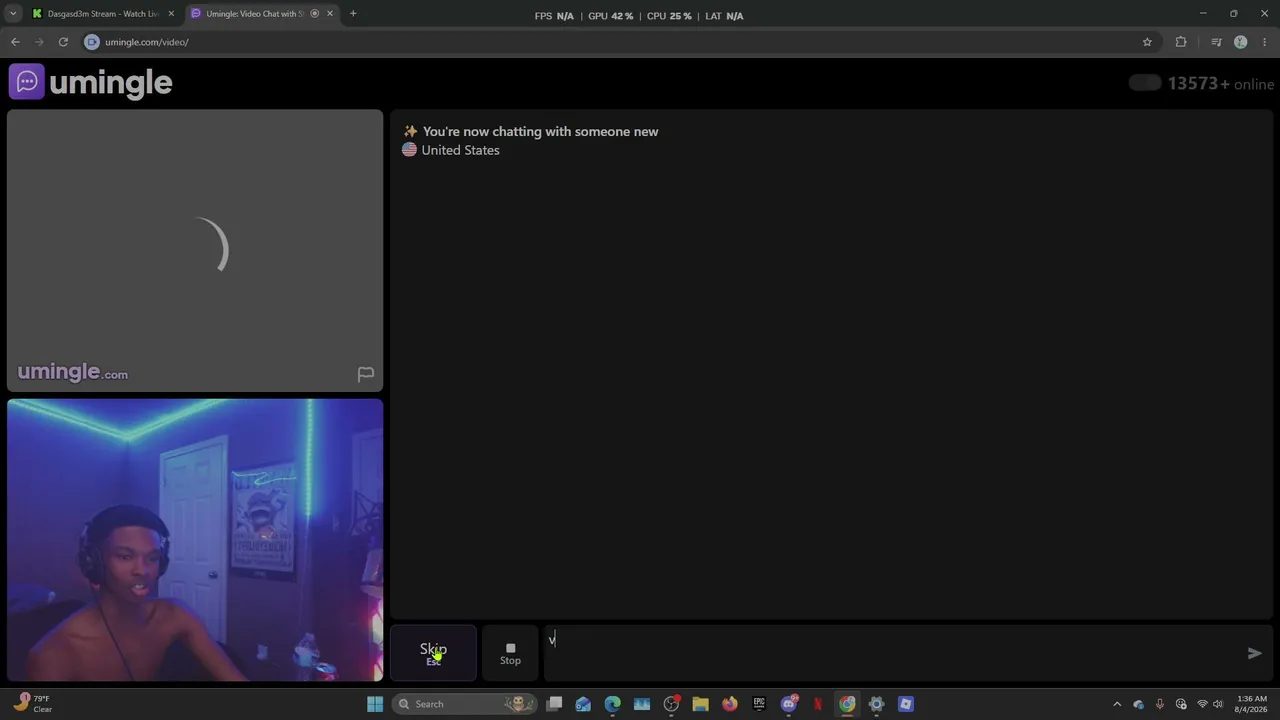
Task: Launch Firefox from the taskbar
Action: click(730, 704)
